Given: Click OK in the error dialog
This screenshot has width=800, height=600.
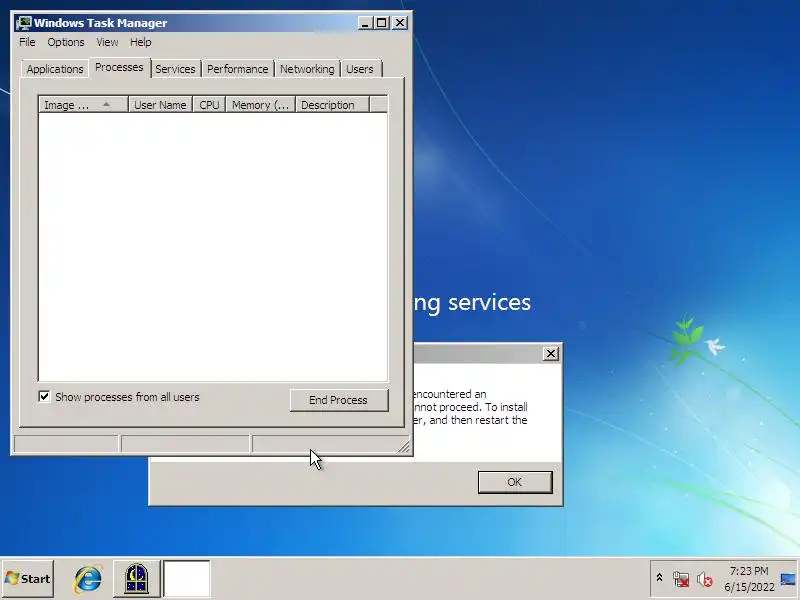Looking at the screenshot, I should pyautogui.click(x=515, y=482).
